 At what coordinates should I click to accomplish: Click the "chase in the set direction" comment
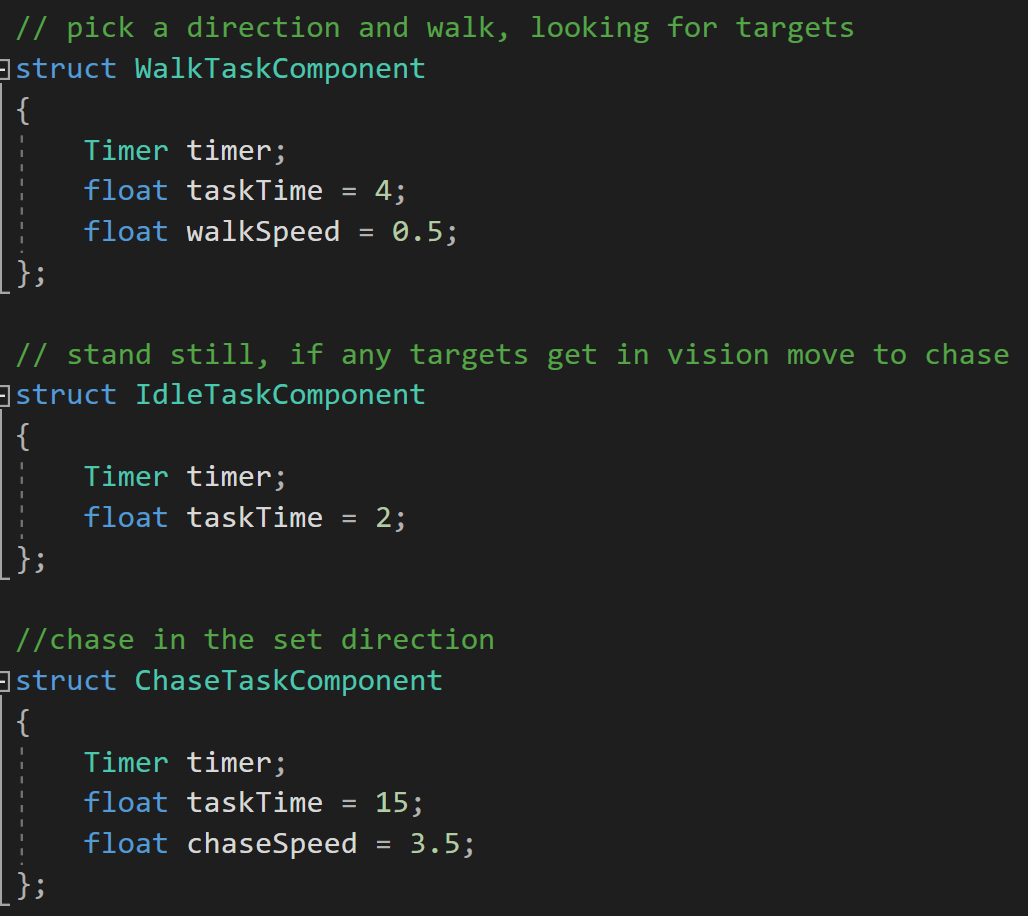click(x=254, y=640)
